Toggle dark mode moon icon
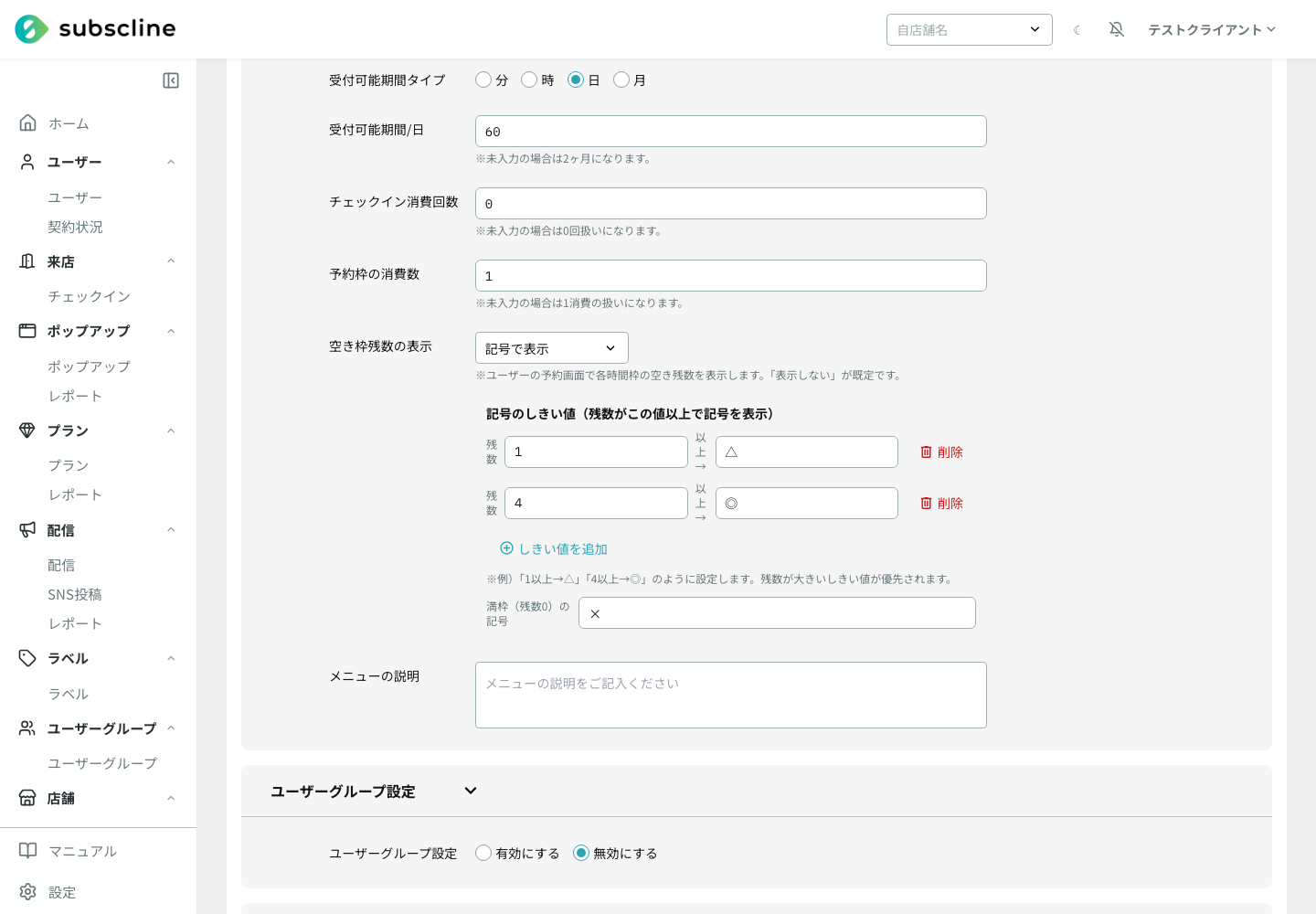The image size is (1316, 914). tap(1077, 30)
